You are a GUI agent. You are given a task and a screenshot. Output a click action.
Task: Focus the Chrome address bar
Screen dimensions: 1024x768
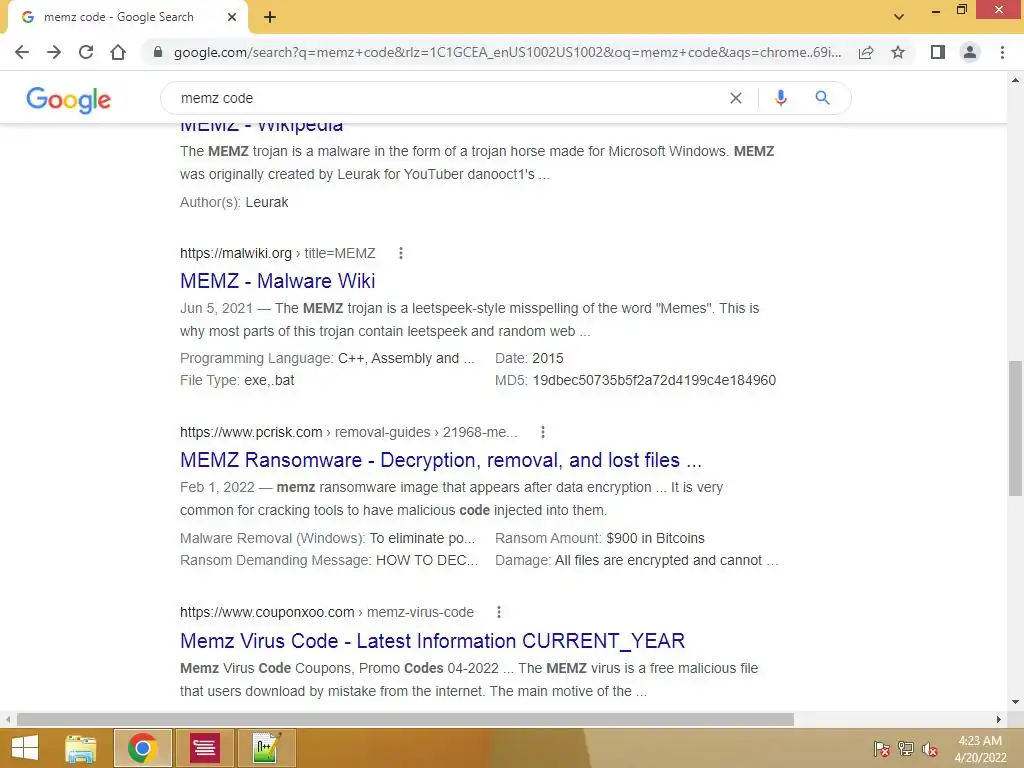pyautogui.click(x=507, y=52)
